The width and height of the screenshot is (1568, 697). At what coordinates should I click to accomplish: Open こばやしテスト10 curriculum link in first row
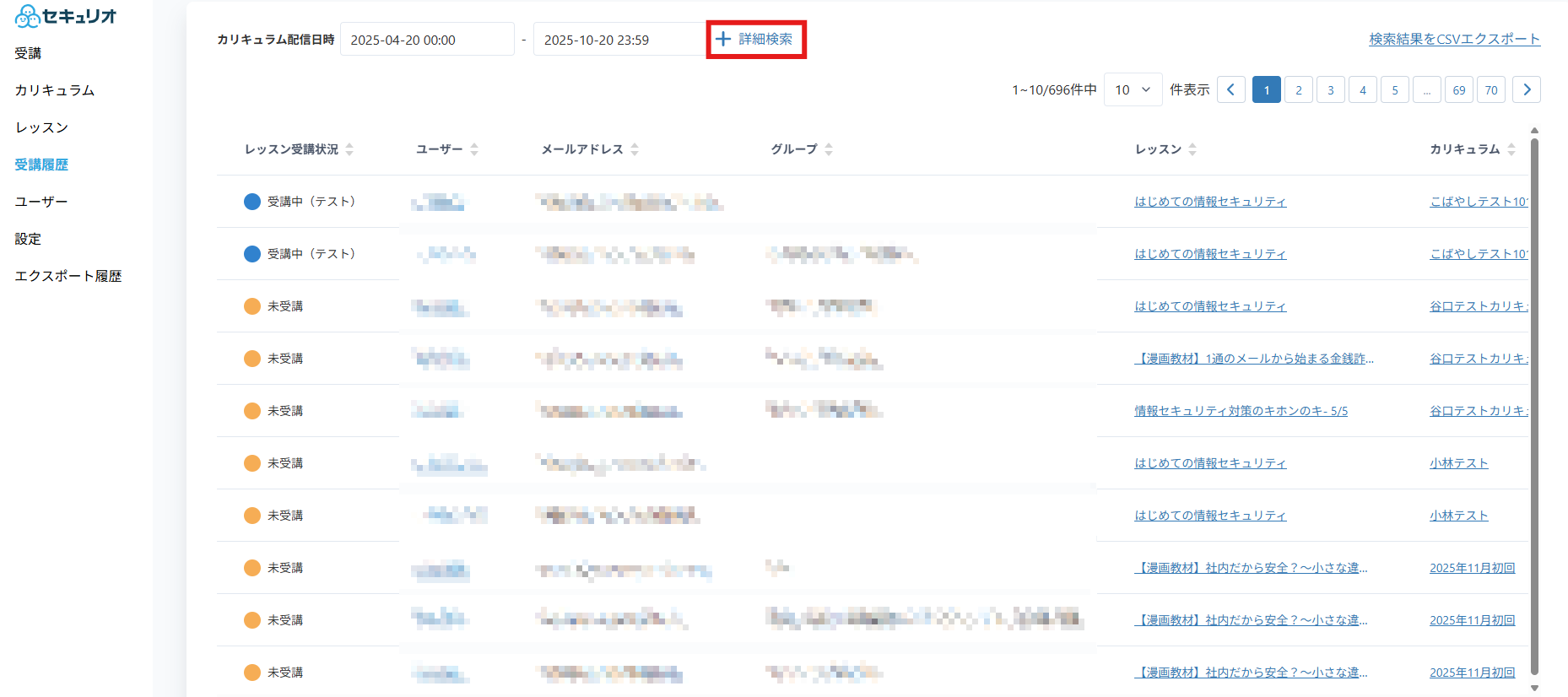[1479, 202]
